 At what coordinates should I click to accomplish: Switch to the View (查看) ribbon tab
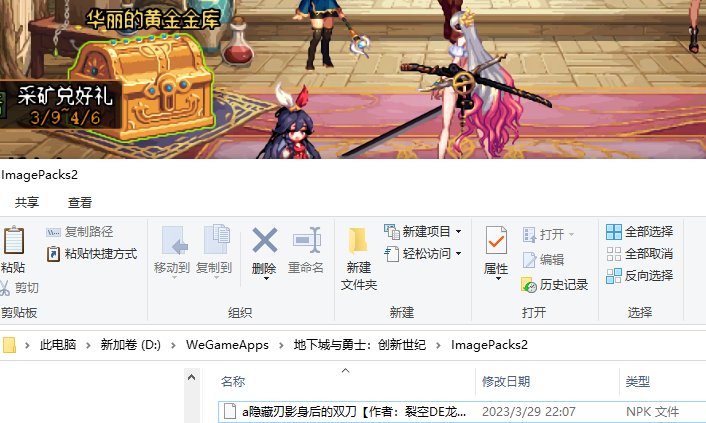pos(80,203)
